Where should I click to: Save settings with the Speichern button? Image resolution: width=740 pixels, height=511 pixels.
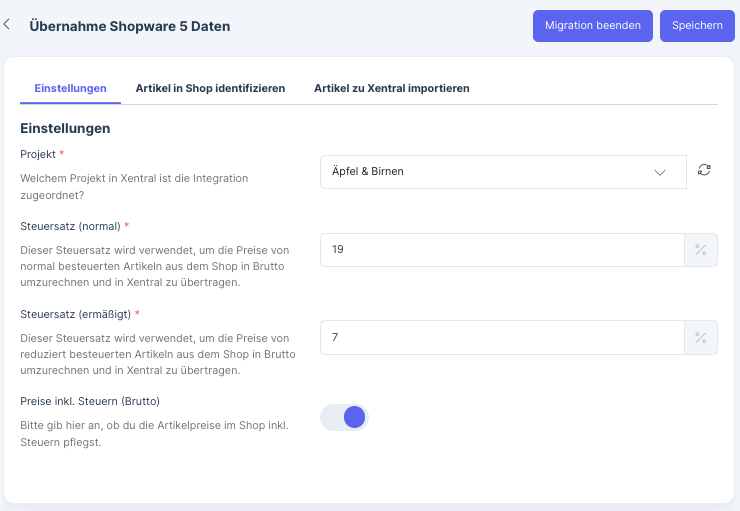point(697,26)
